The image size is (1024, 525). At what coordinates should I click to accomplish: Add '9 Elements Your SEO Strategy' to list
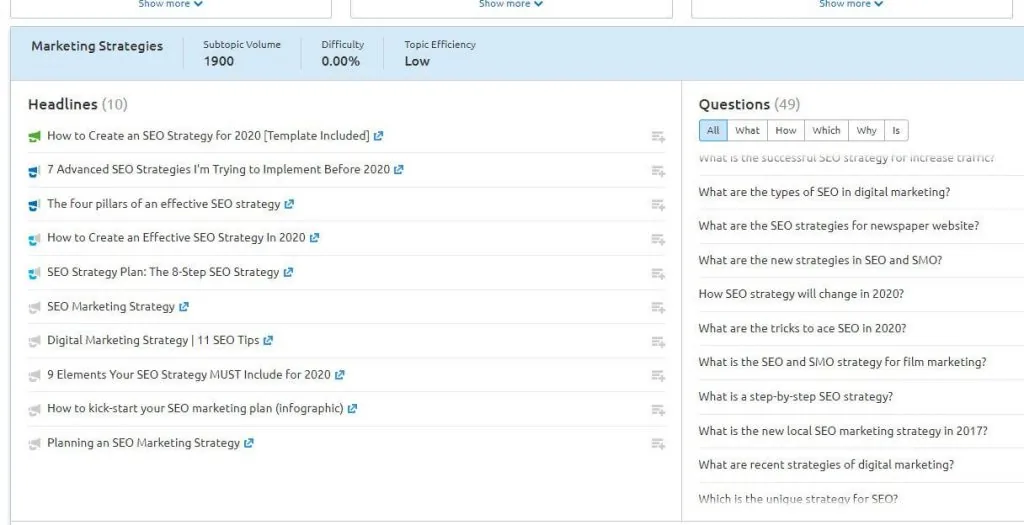click(x=658, y=375)
